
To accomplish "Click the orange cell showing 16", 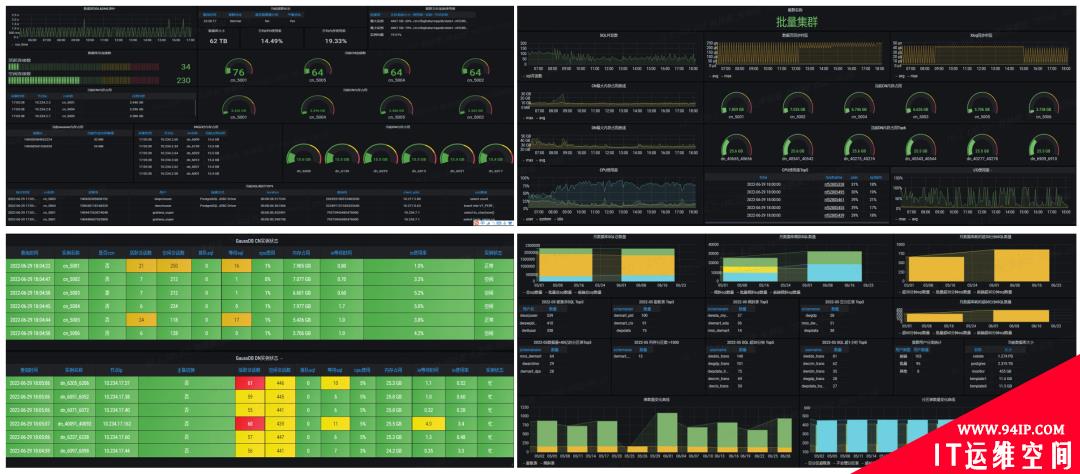I will point(236,266).
